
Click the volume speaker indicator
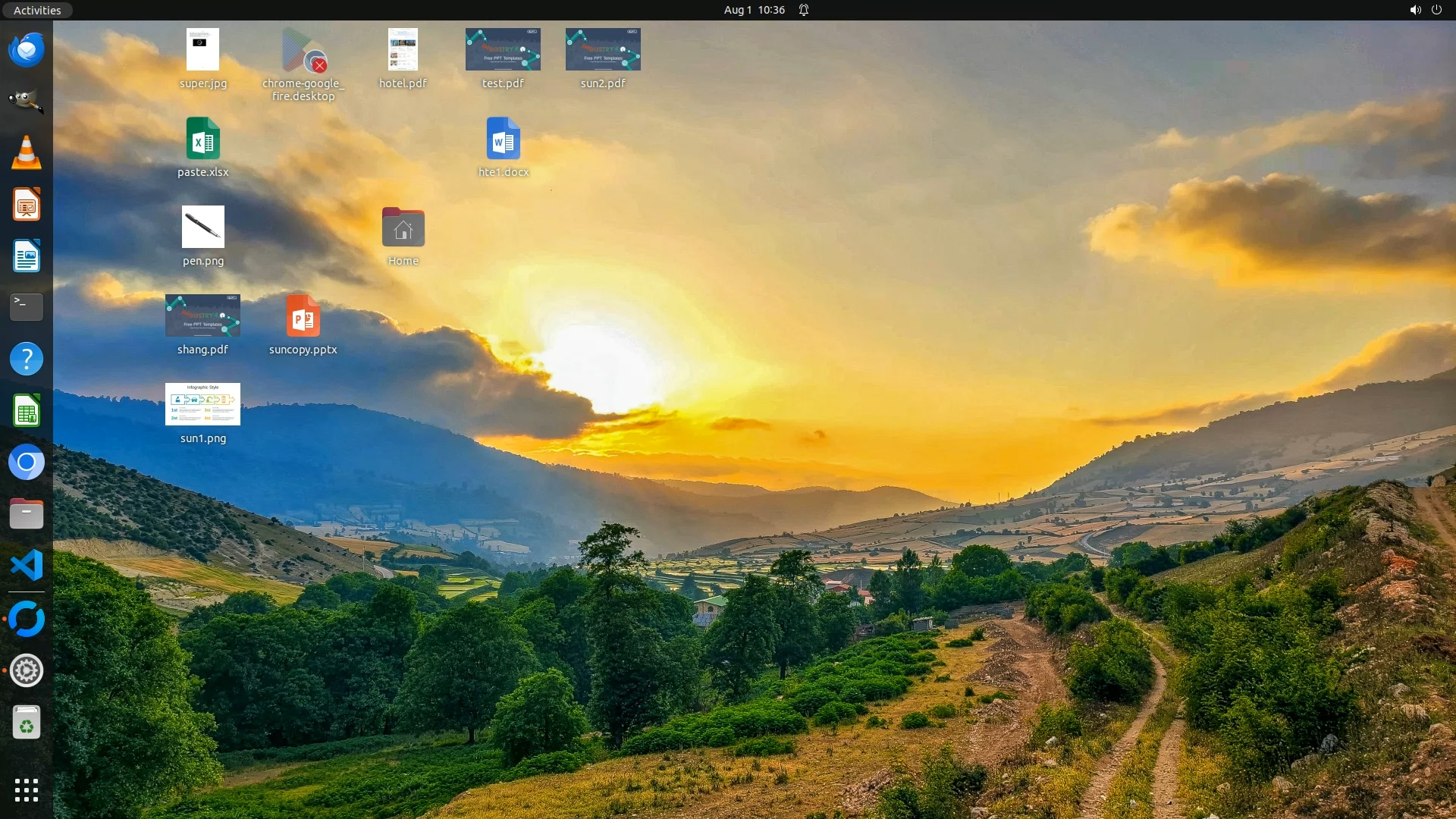(1415, 10)
